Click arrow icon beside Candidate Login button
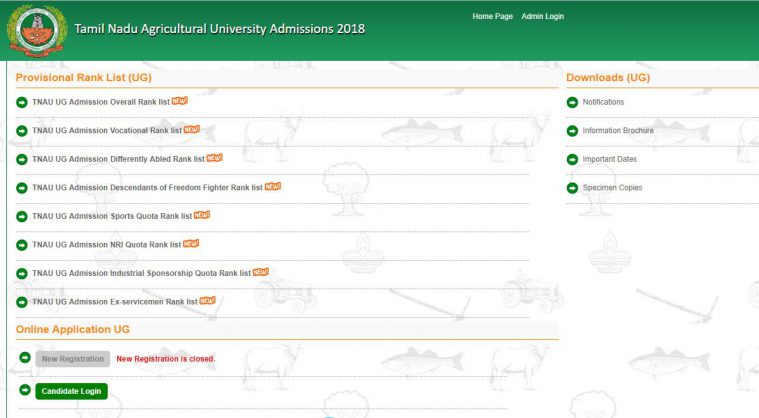Screen dimensions: 759x418 click(25, 389)
